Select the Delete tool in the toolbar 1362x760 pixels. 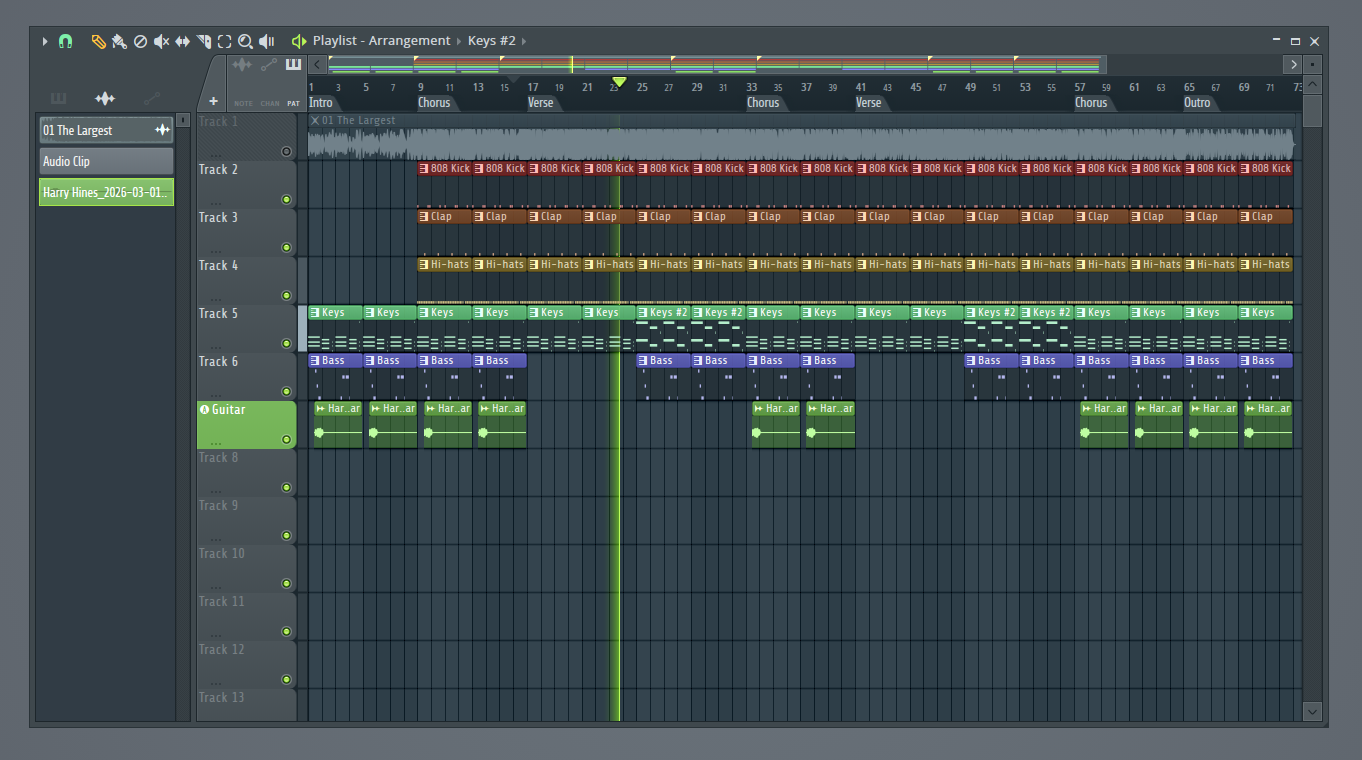click(x=140, y=42)
